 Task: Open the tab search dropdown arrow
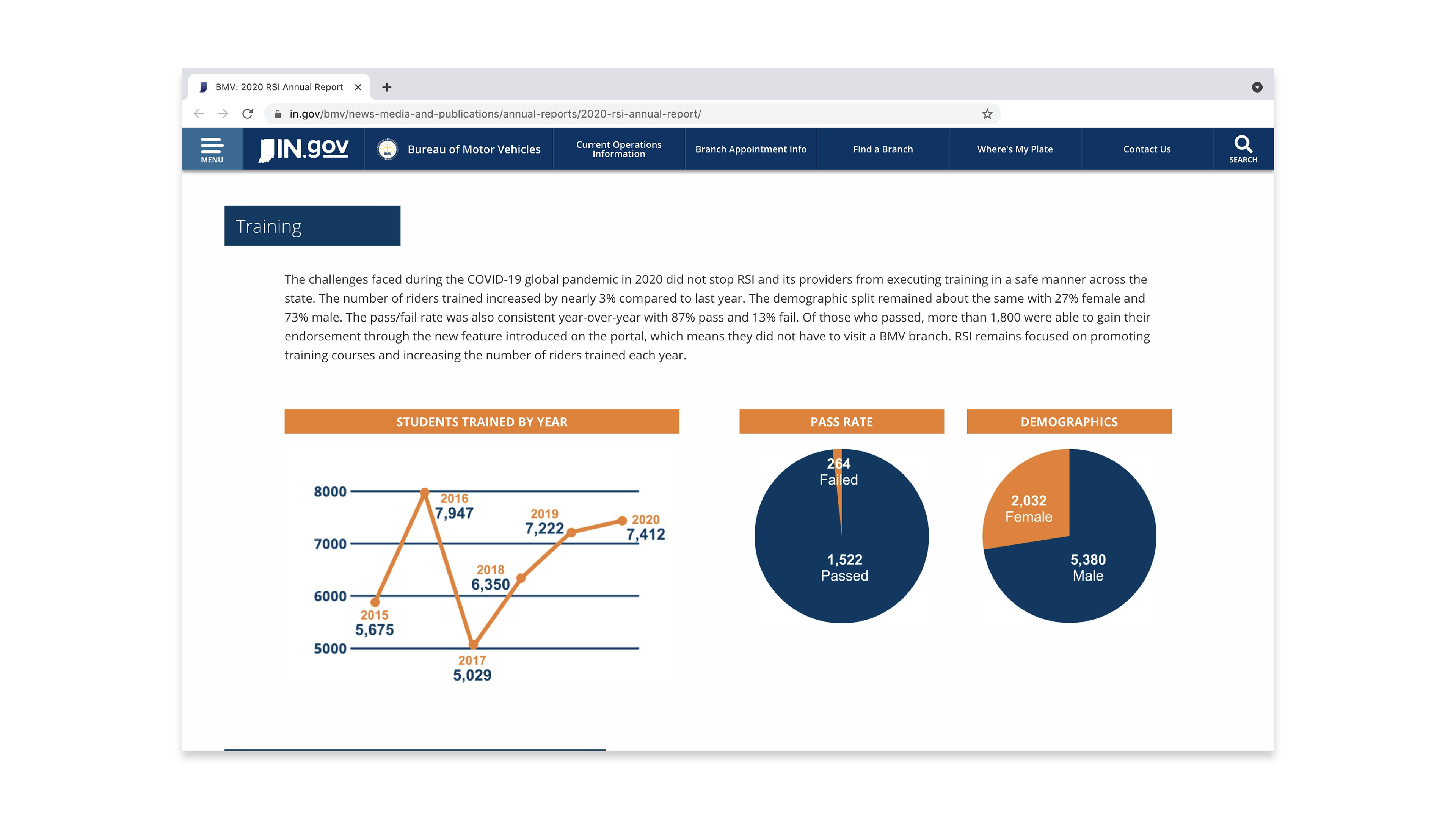pos(1257,87)
